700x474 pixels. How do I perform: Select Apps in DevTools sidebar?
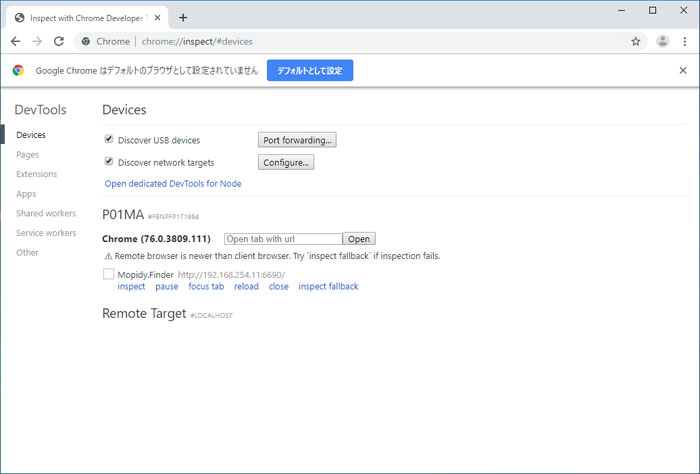point(26,194)
